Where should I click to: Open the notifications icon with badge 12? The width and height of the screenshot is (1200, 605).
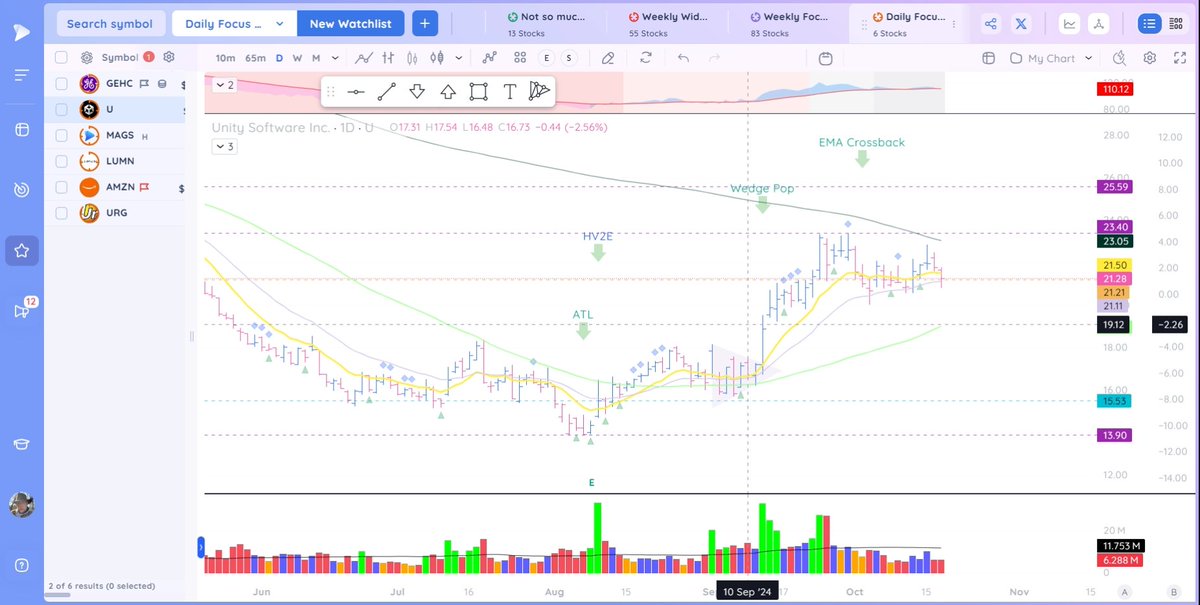point(21,310)
